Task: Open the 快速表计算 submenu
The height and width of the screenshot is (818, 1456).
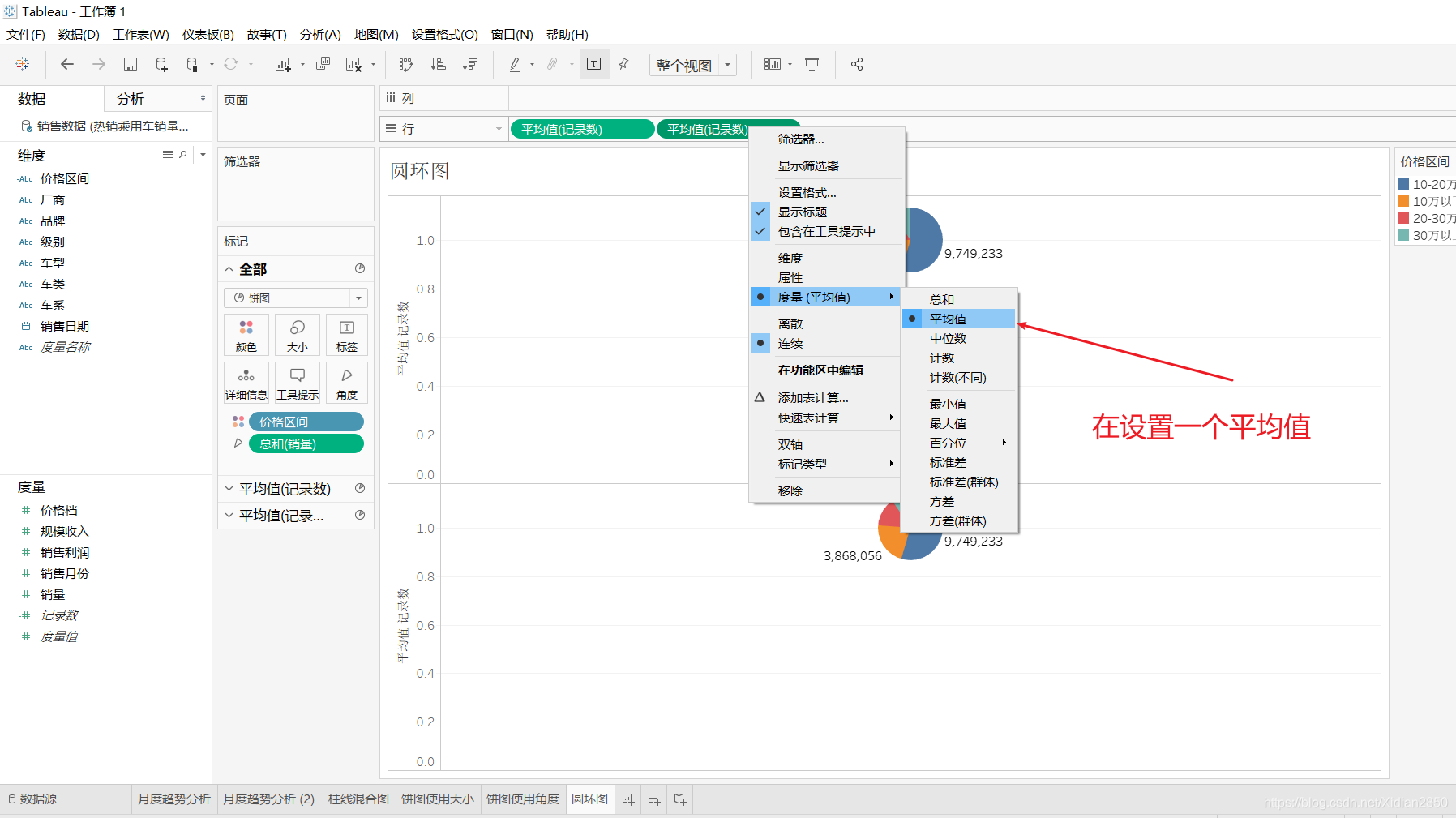Action: click(826, 418)
